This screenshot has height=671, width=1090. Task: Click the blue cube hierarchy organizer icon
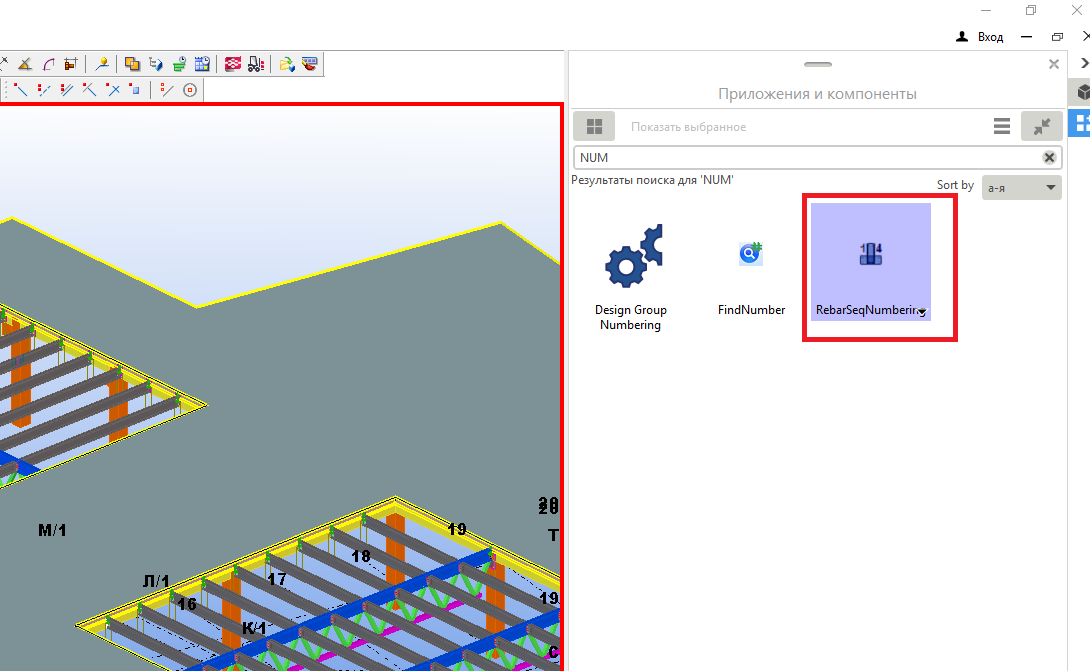(156, 64)
